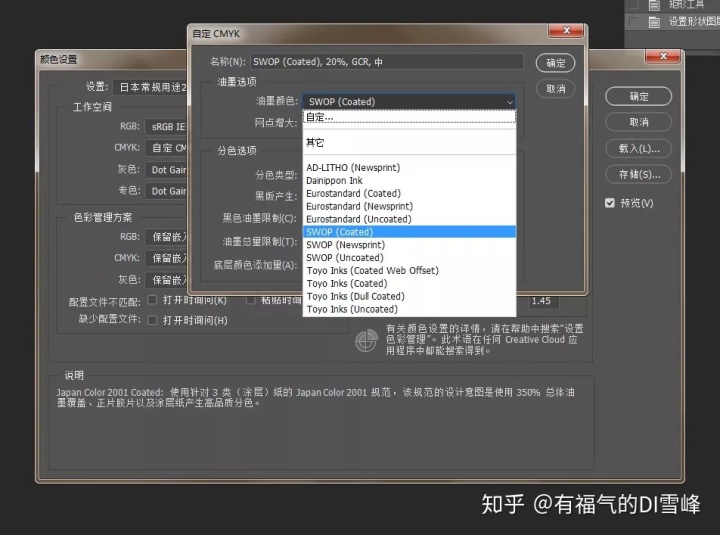
Task: Click the 1.45 value field
Action: click(543, 301)
